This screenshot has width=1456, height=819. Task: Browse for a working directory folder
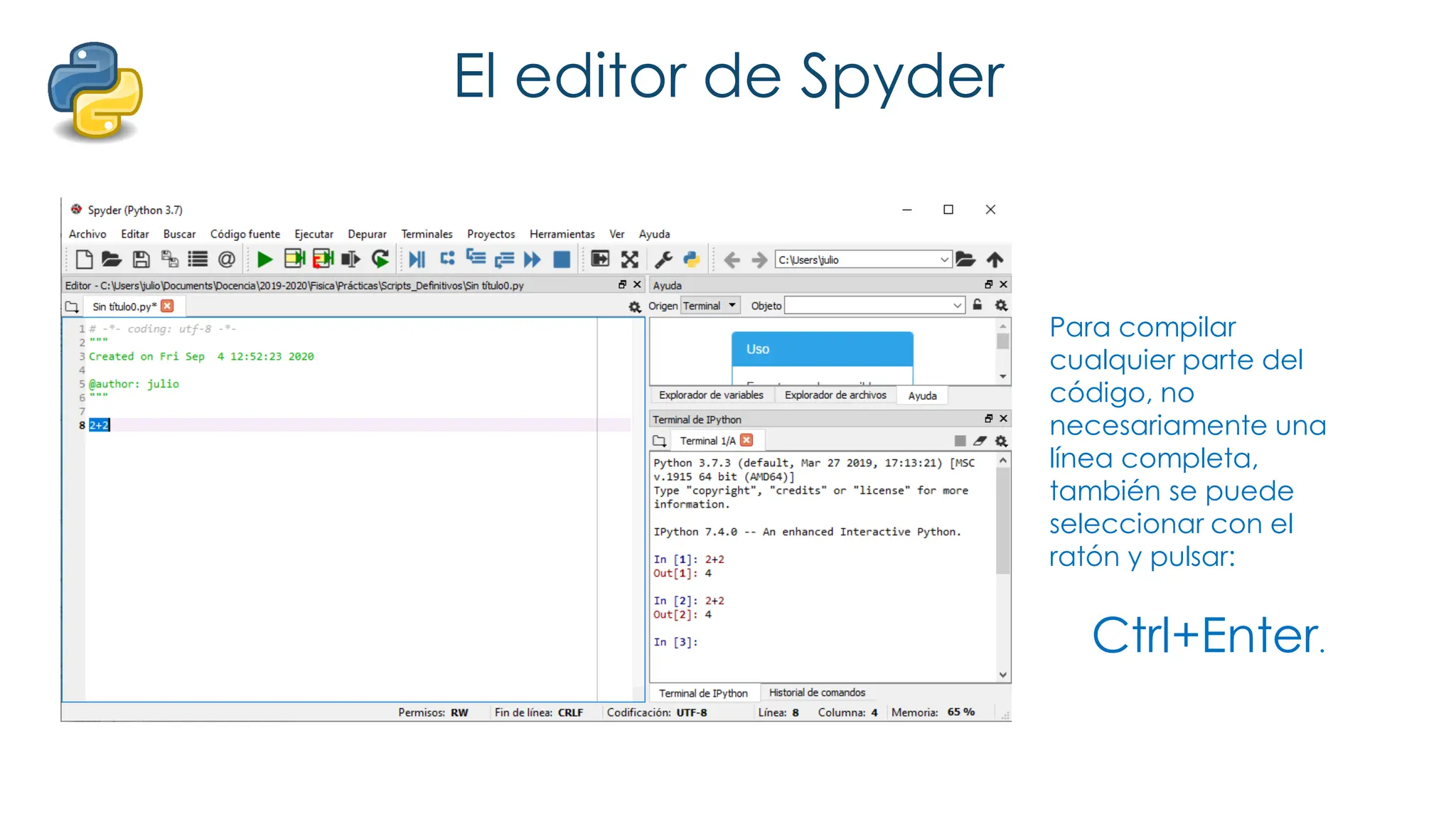(x=965, y=259)
